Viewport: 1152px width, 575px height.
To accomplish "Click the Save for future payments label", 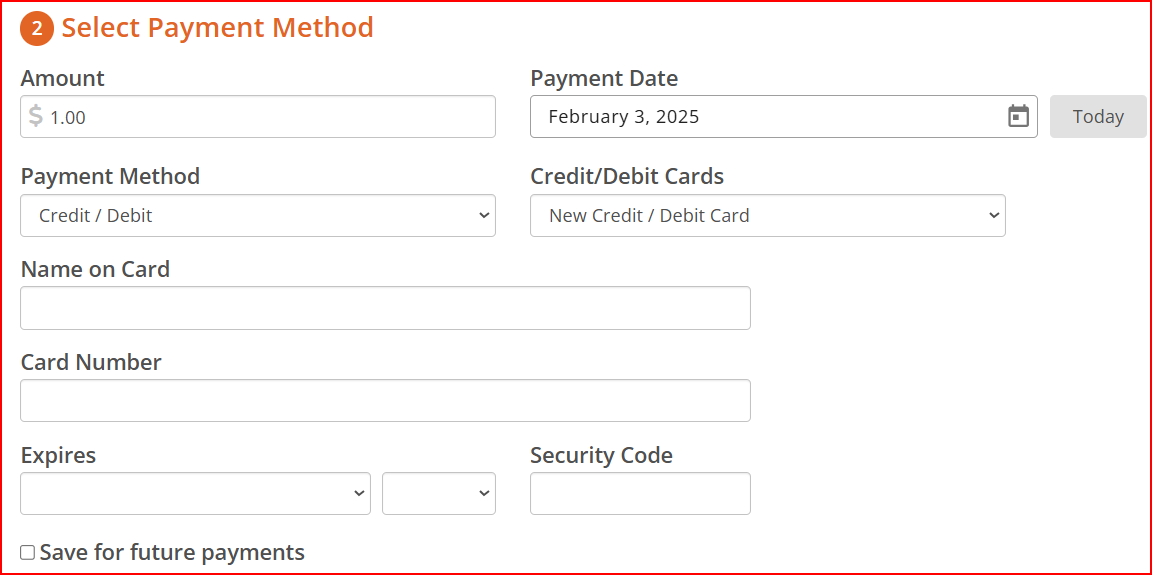I will coord(172,552).
